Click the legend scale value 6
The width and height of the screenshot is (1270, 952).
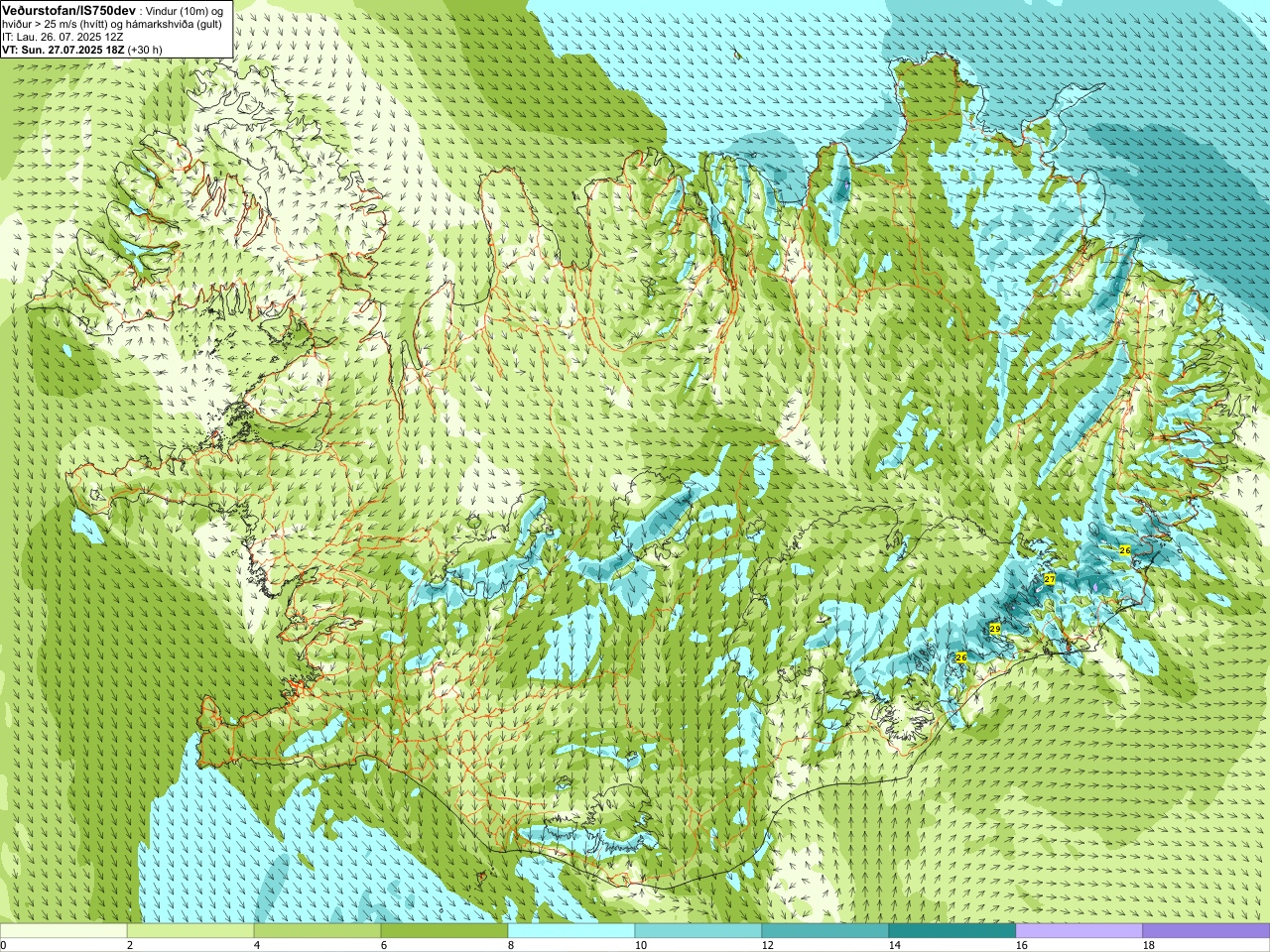pyautogui.click(x=384, y=945)
